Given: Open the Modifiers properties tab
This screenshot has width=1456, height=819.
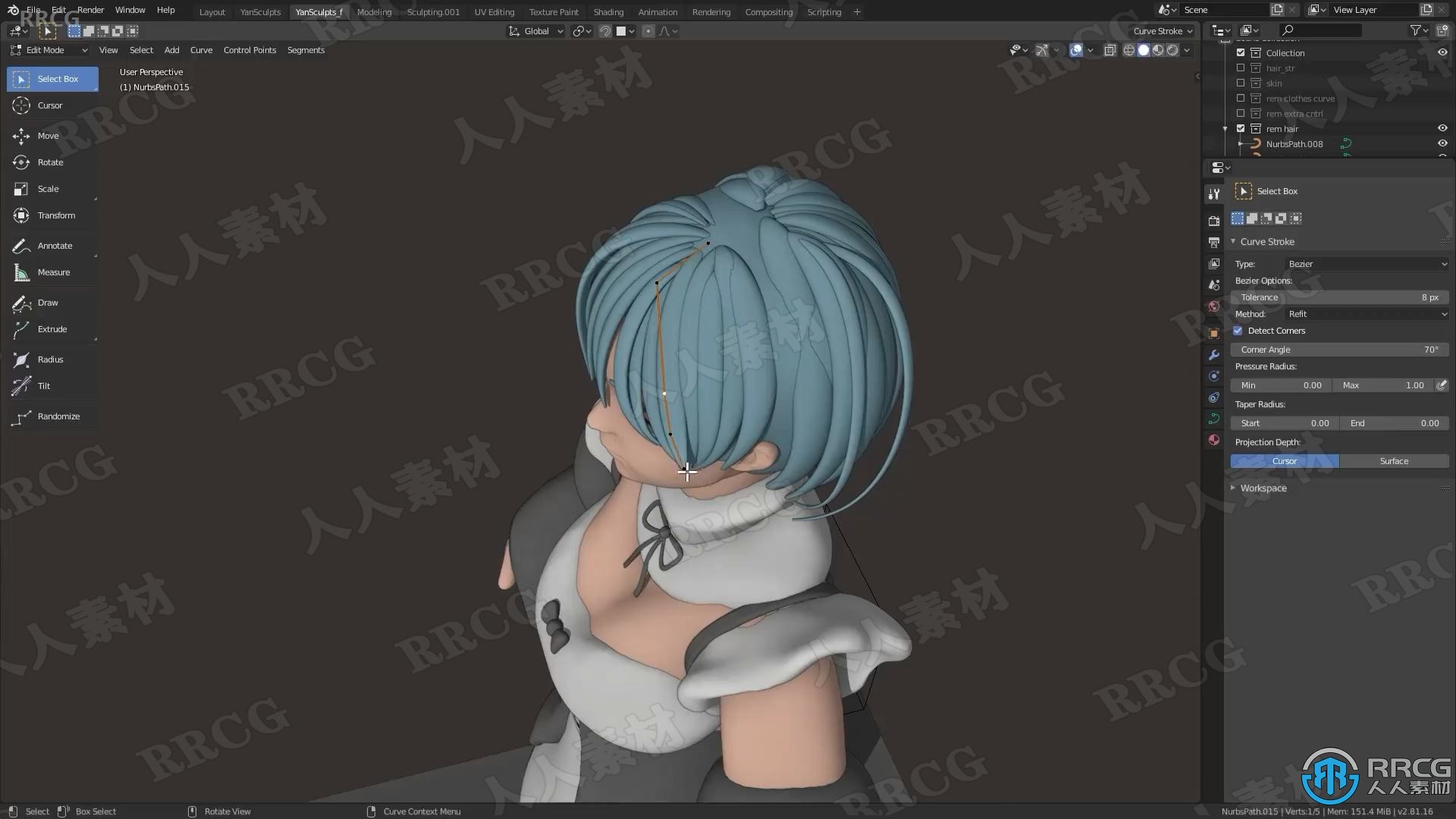Looking at the screenshot, I should tap(1214, 355).
